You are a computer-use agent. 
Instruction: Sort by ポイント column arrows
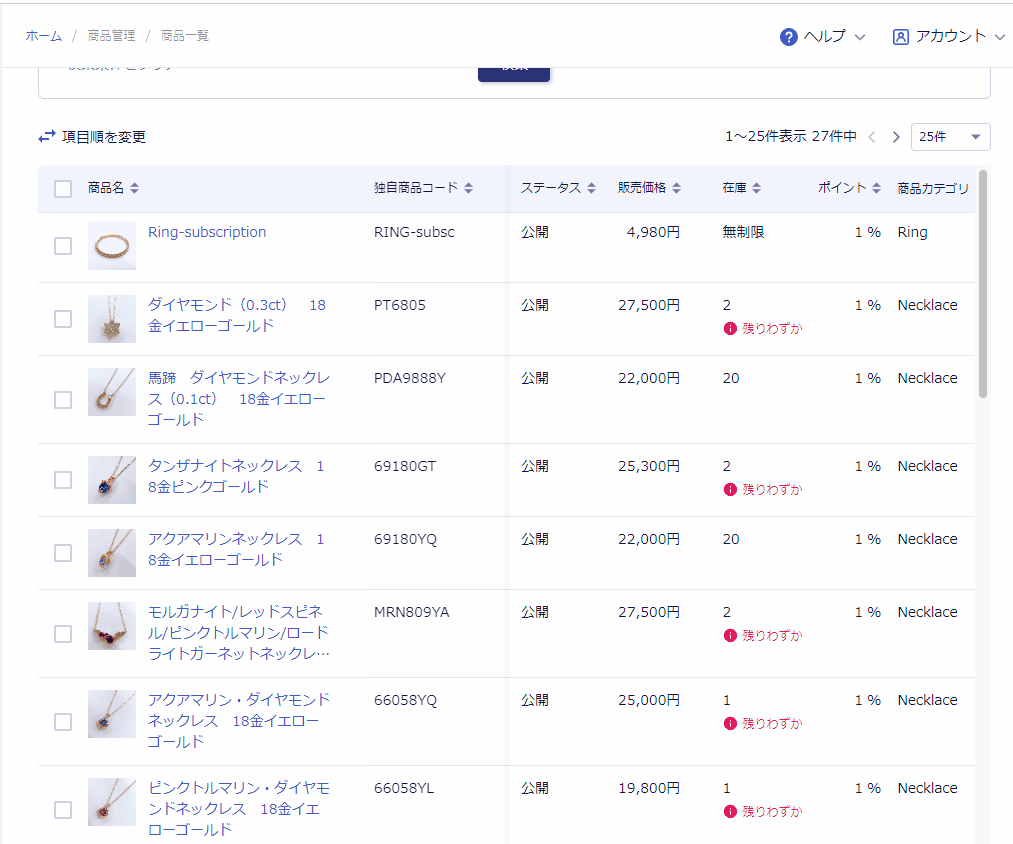click(x=876, y=188)
